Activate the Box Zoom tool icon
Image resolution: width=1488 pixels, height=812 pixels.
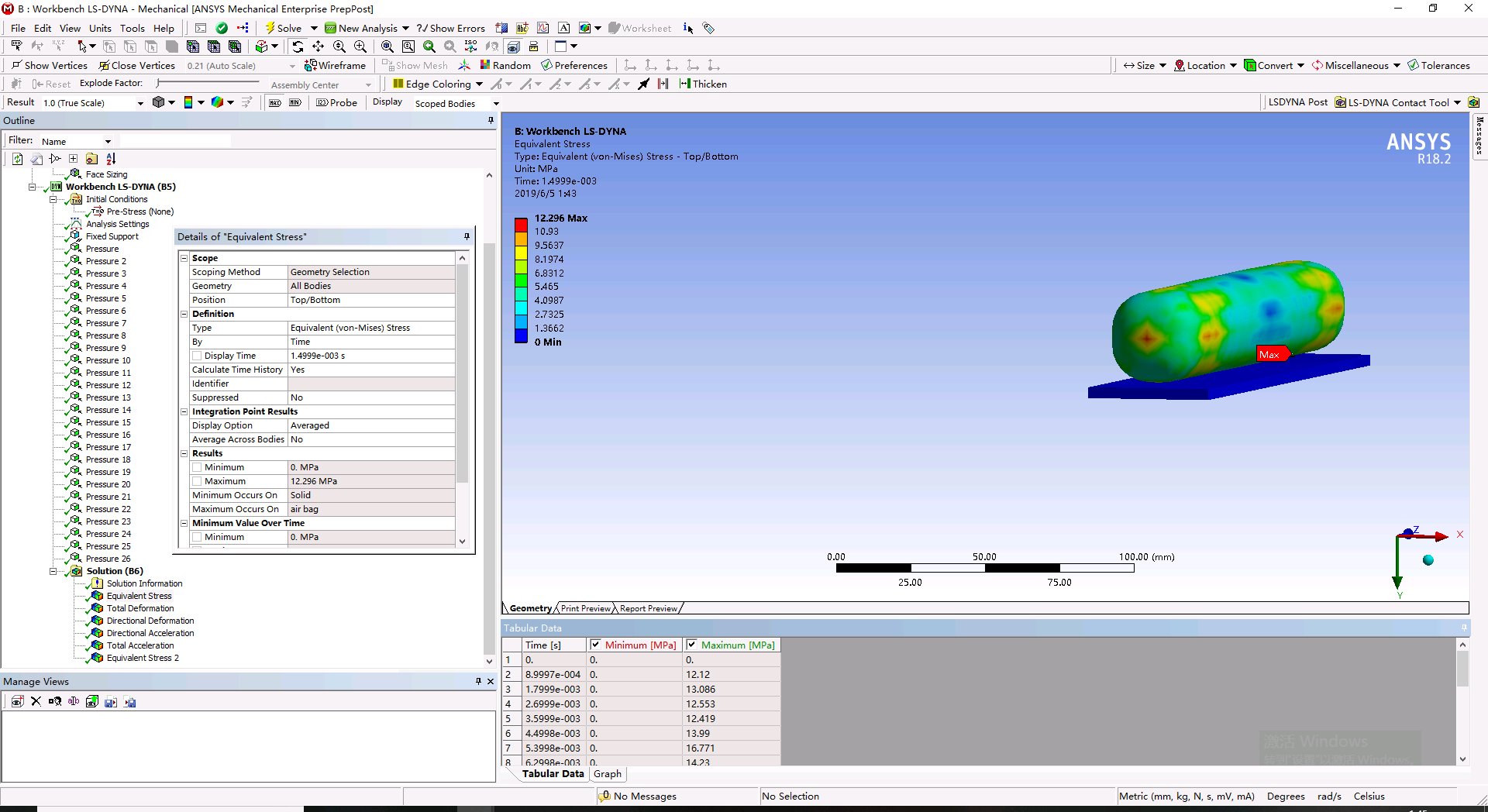click(360, 46)
